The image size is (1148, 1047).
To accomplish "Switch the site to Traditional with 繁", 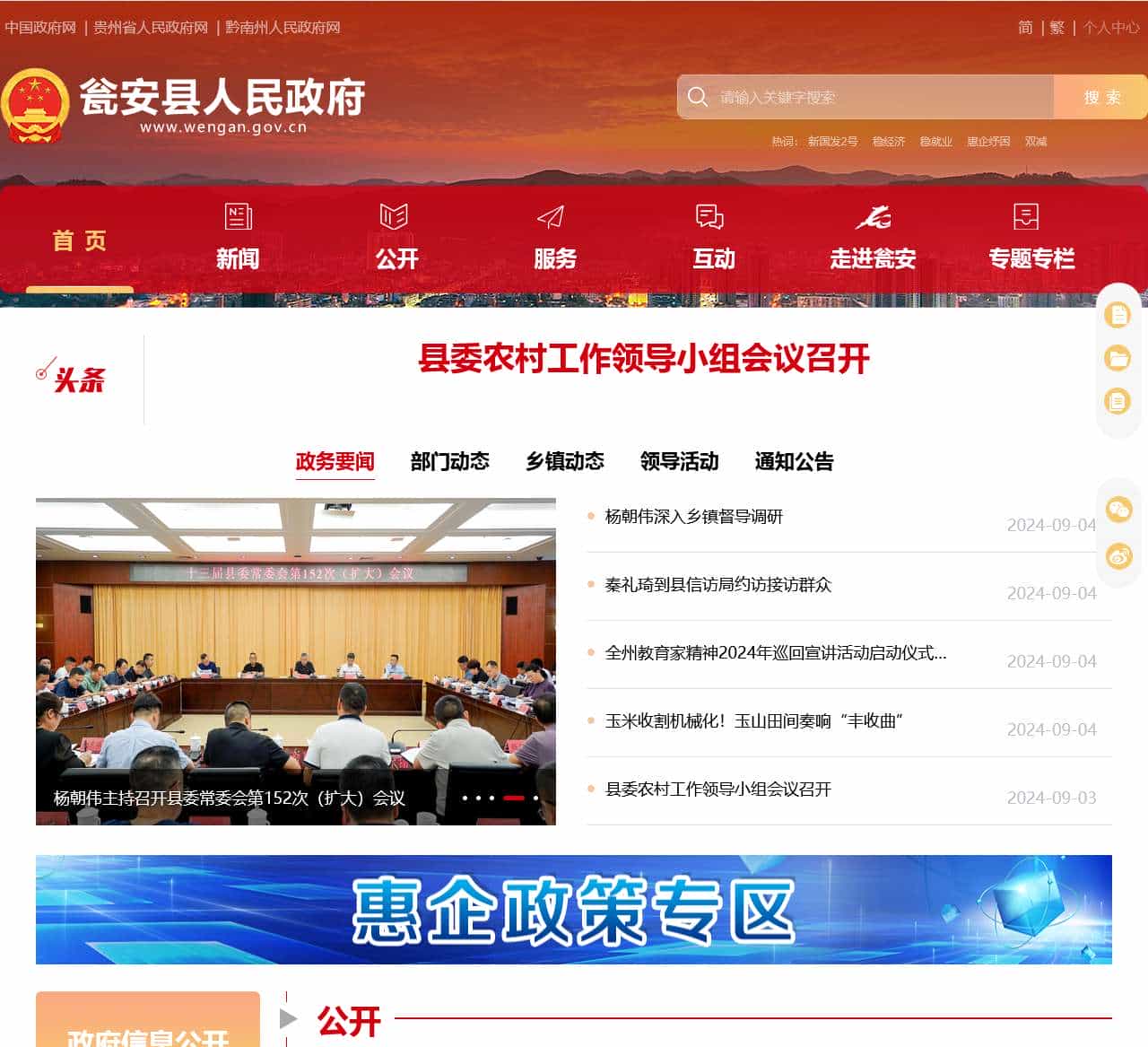I will click(1057, 28).
